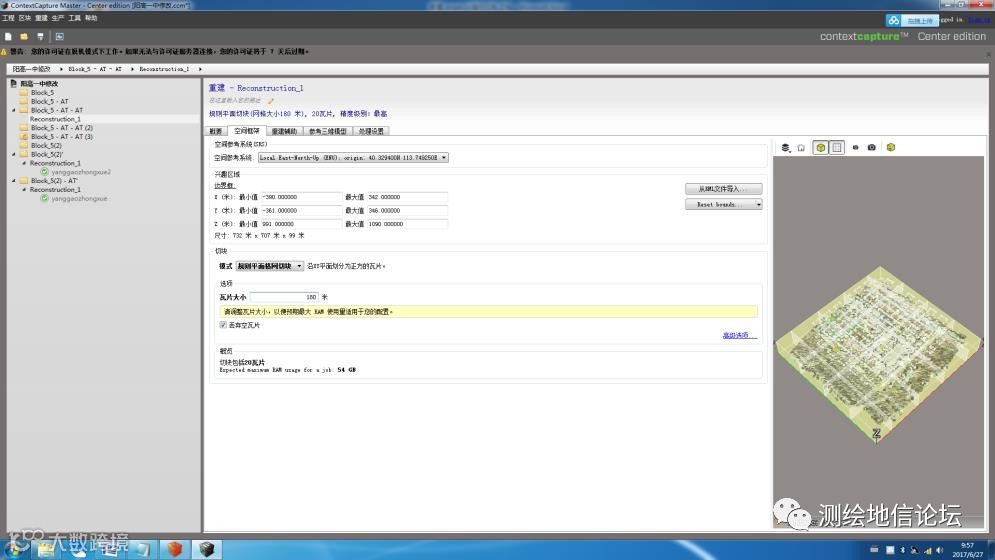Open the layers display menu in the 3D view toolbar
This screenshot has height=560, width=995.
coord(786,147)
